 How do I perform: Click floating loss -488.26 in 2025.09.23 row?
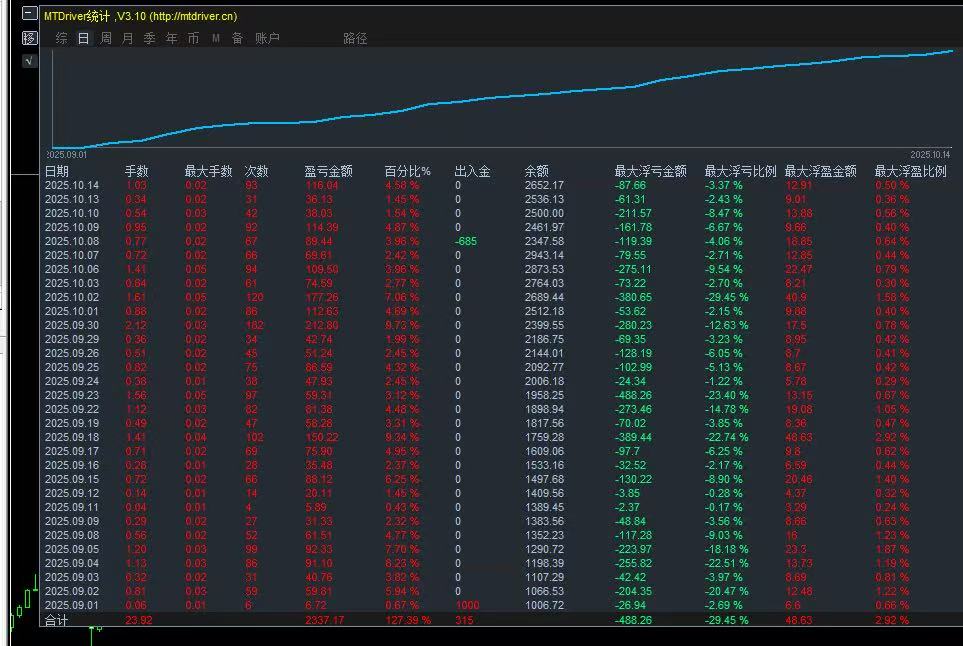coord(633,395)
